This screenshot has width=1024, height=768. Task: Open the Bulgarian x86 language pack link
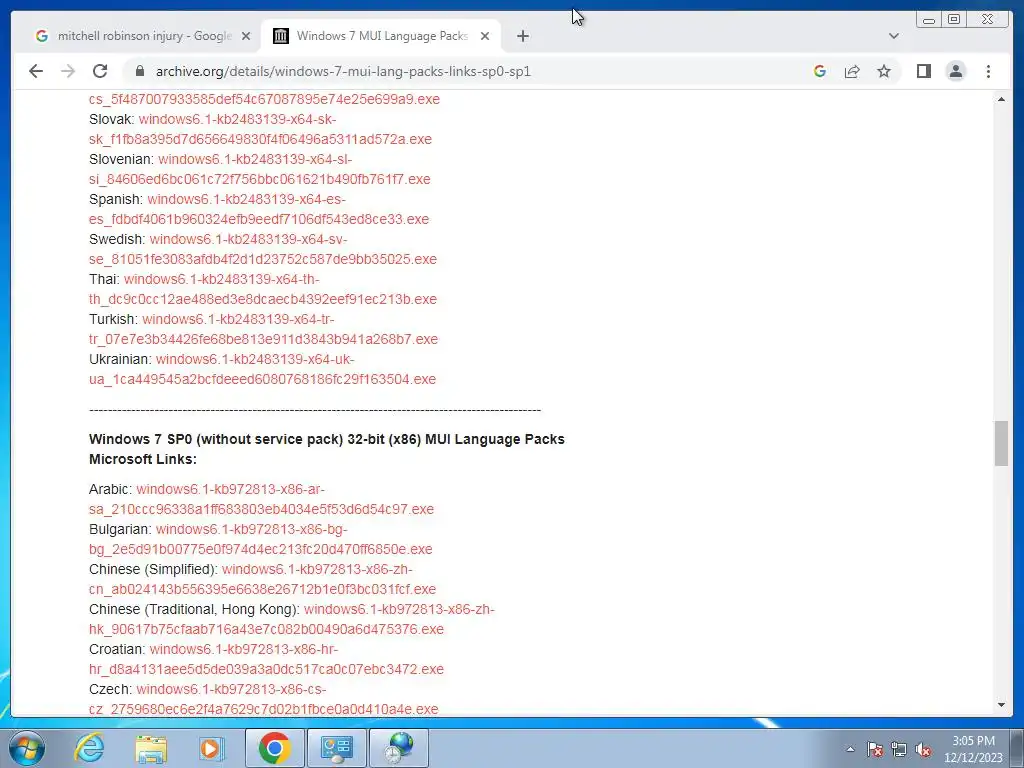(x=261, y=539)
